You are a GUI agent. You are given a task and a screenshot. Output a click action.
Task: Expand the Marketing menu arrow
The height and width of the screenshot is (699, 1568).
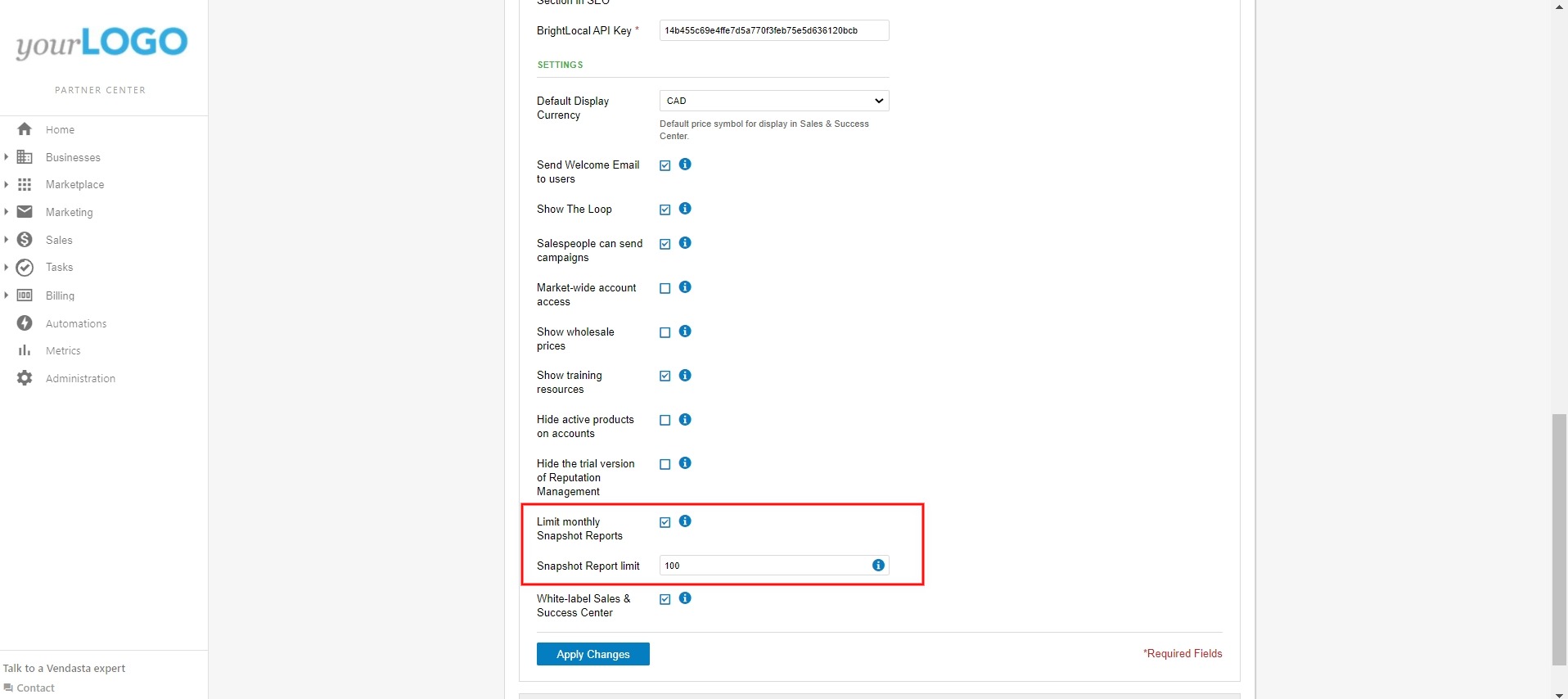point(6,212)
